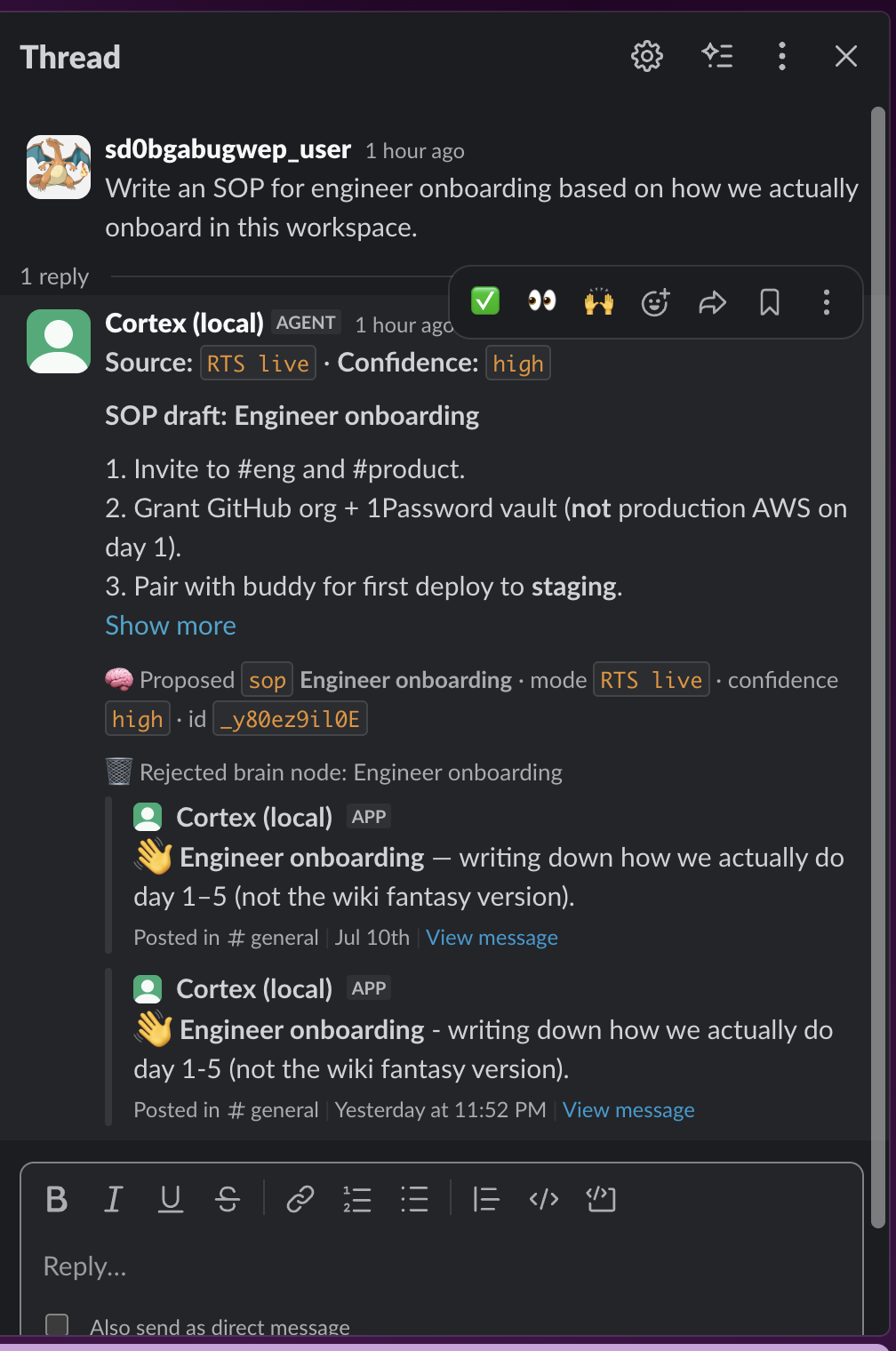896x1351 pixels.
Task: Expand the SOP draft with Show more
Action: click(171, 626)
